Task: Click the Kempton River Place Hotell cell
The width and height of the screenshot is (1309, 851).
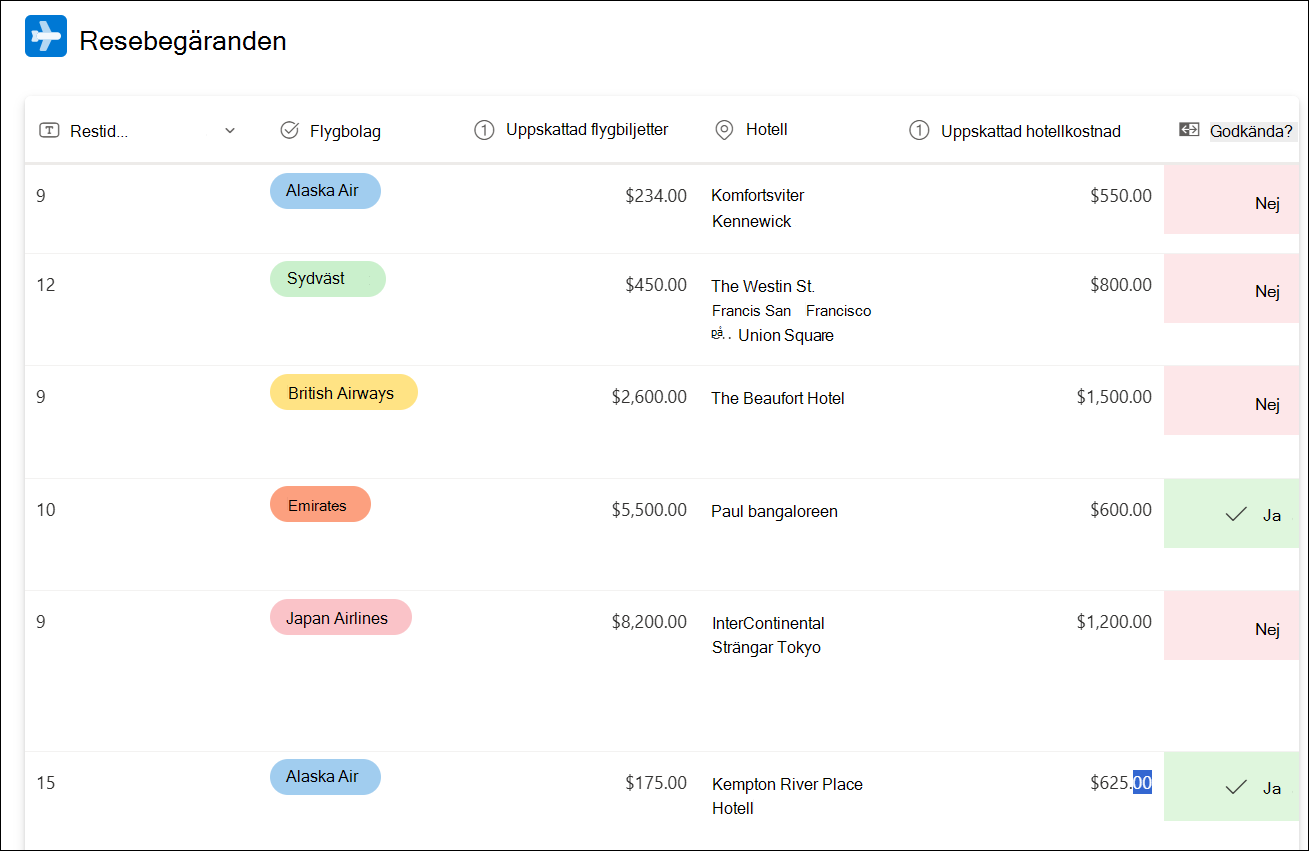Action: [787, 796]
